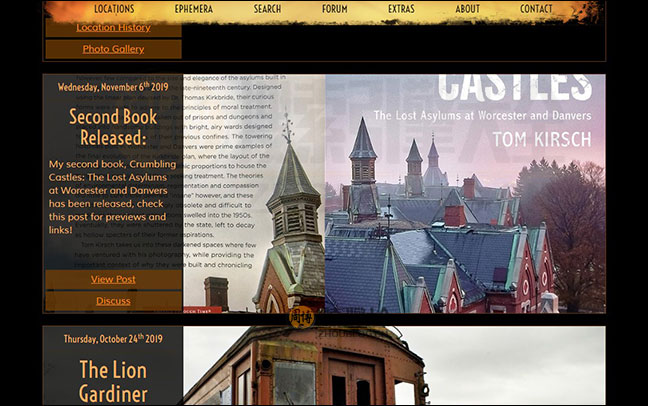648x406 pixels.
Task: Open the Forum section
Action: point(335,9)
